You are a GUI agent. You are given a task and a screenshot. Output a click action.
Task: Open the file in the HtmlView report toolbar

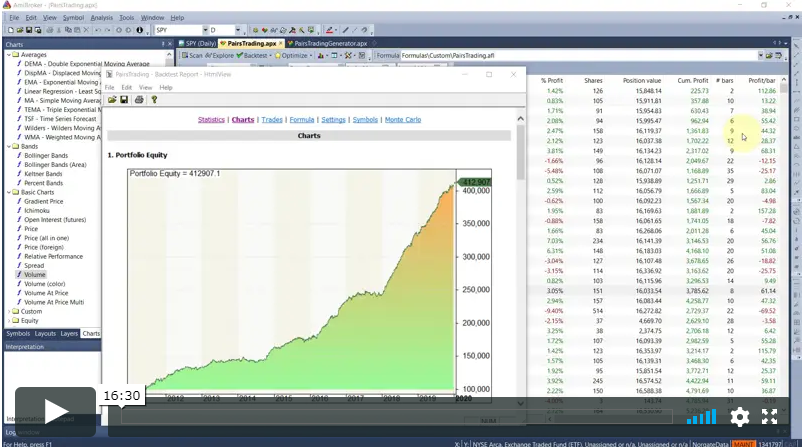(x=112, y=100)
